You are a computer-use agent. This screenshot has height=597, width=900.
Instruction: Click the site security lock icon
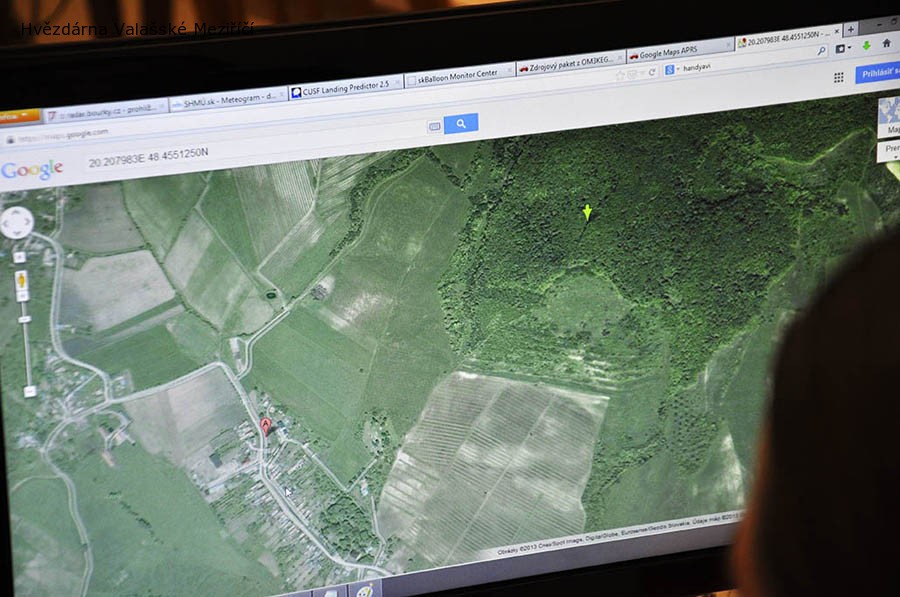coord(10,139)
